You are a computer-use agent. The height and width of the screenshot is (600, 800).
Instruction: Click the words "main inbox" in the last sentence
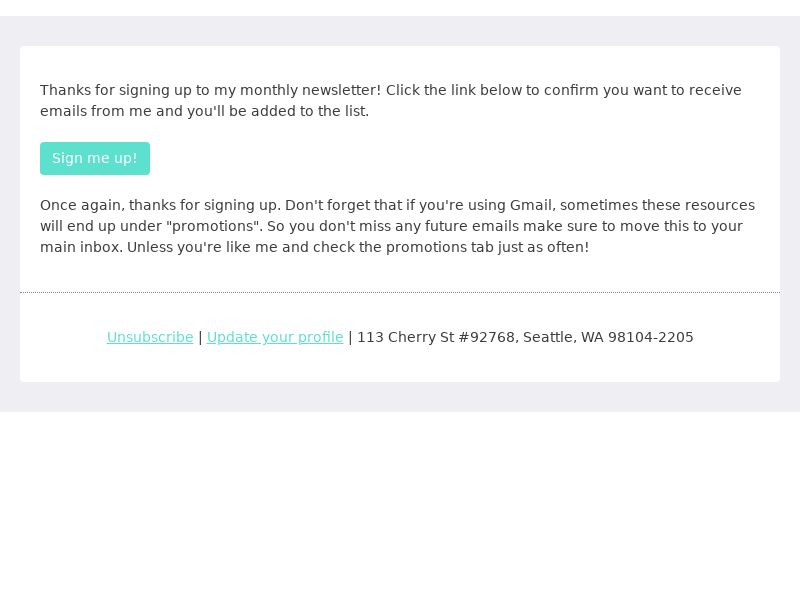tap(80, 247)
